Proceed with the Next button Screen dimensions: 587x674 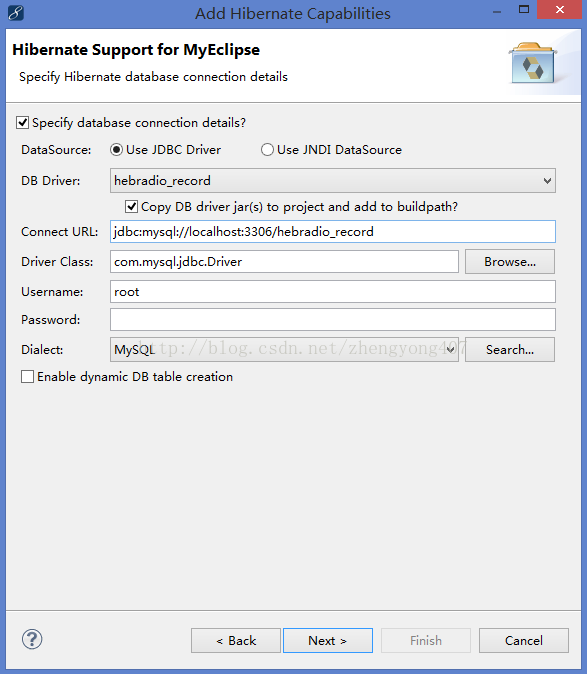pos(328,640)
